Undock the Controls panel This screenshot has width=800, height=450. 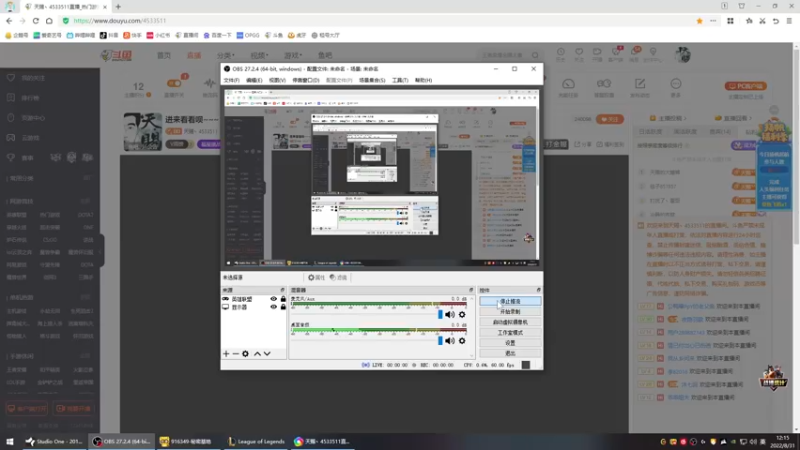click(538, 290)
